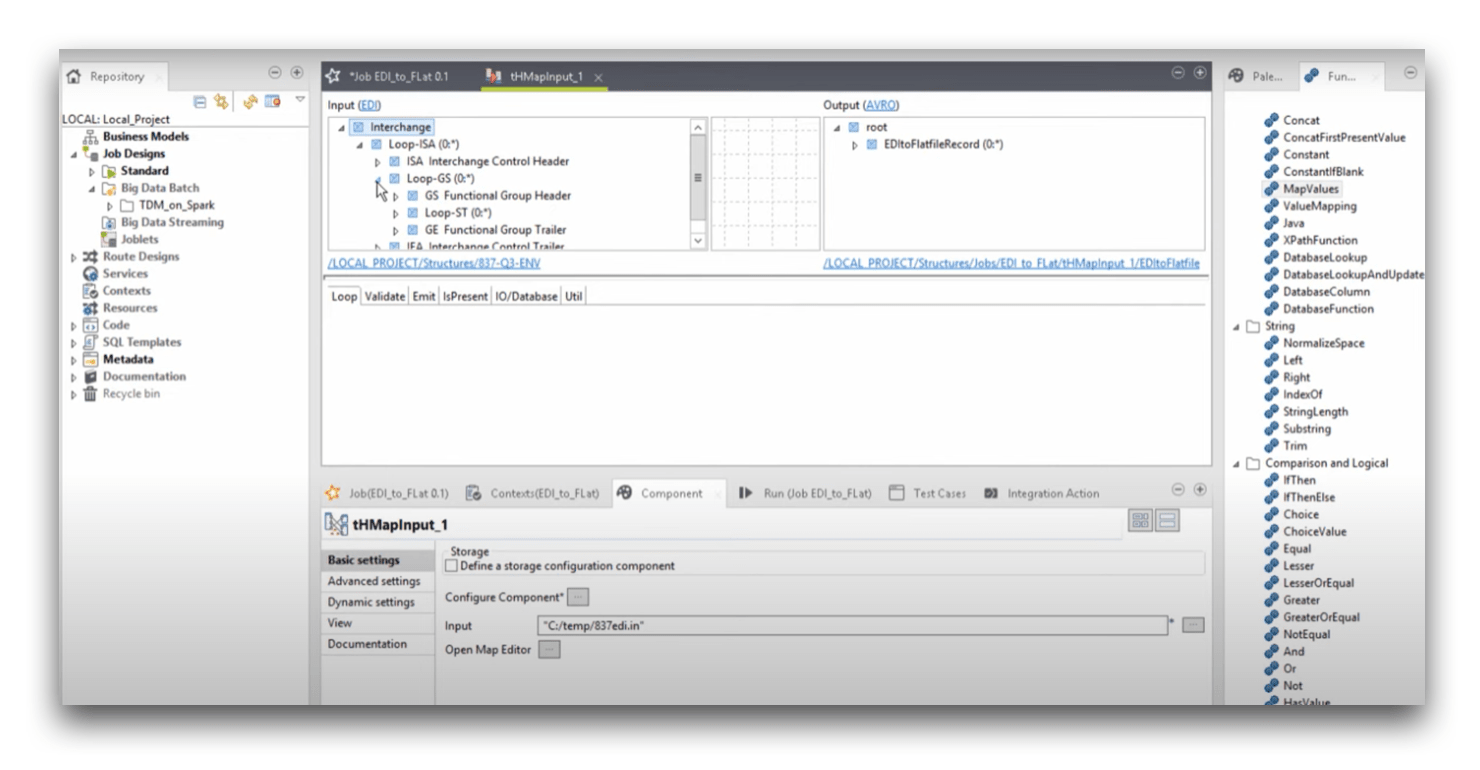Click the Refresh icon in Repository toolbar
1480x770 pixels.
point(250,102)
